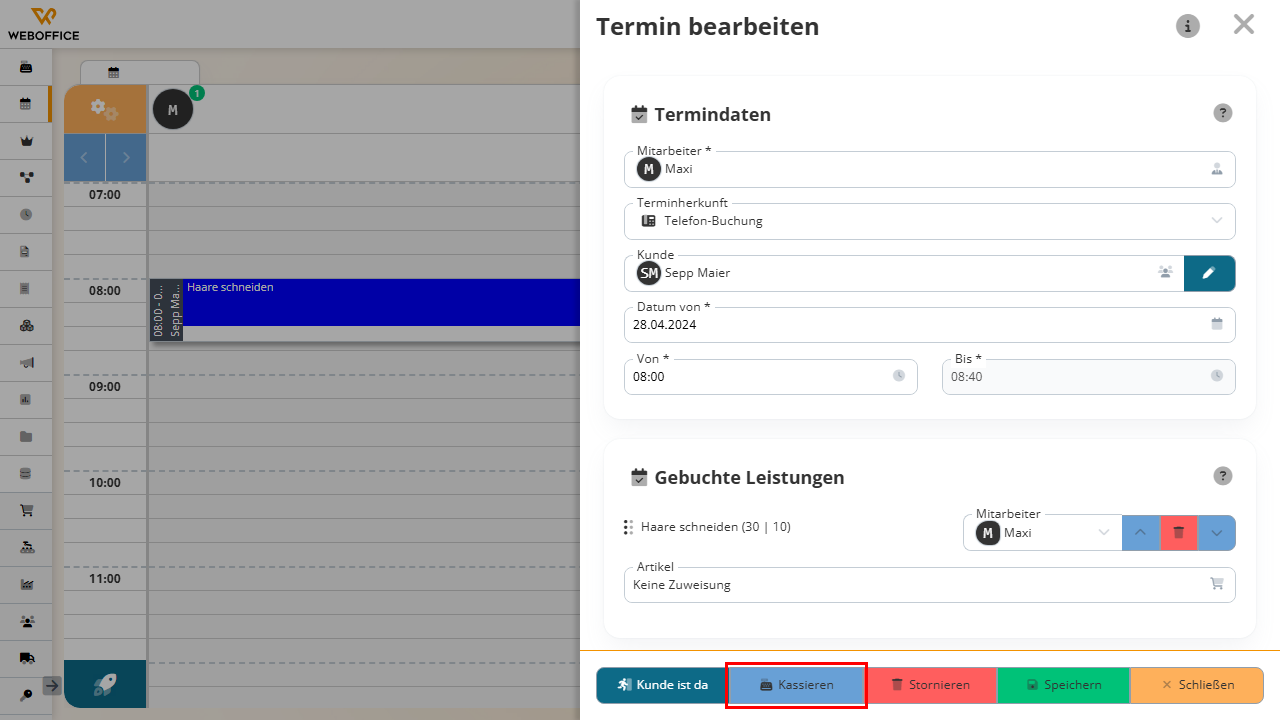The height and width of the screenshot is (720, 1280).
Task: Click the Speichern button
Action: point(1063,685)
